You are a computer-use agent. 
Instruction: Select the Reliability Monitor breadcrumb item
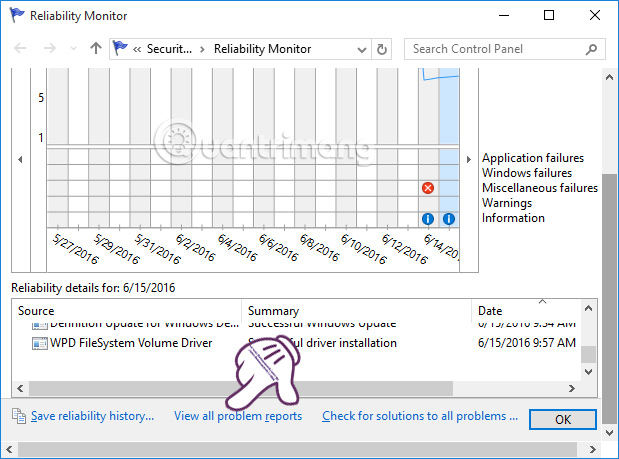click(263, 49)
